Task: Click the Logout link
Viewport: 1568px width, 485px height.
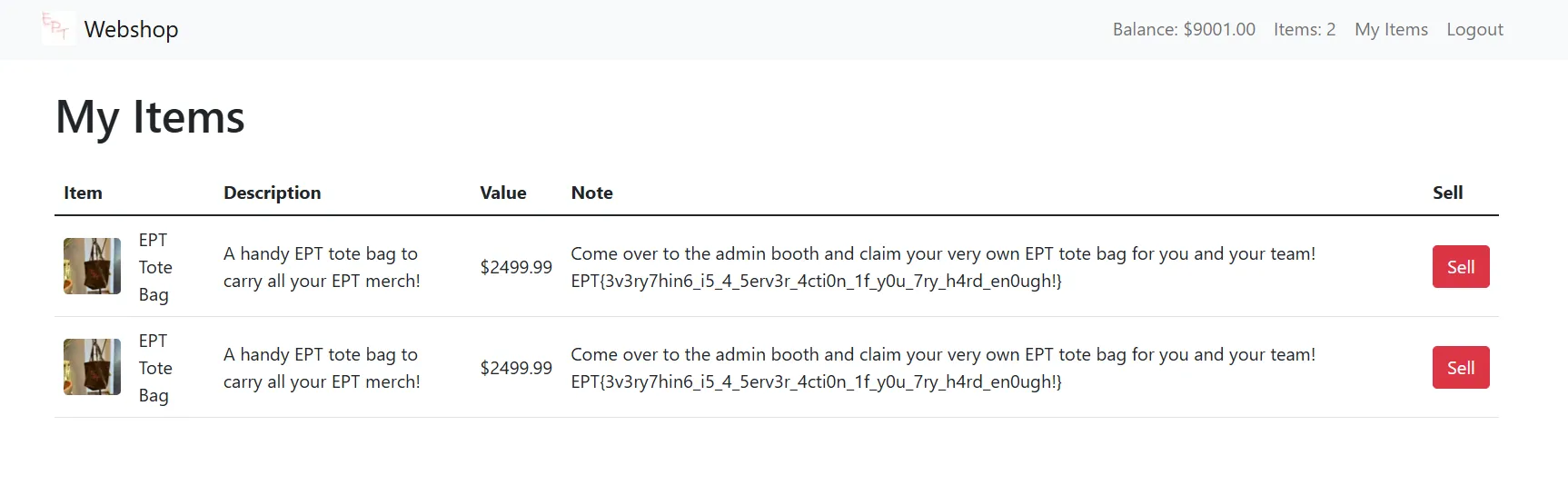Action: click(1474, 29)
